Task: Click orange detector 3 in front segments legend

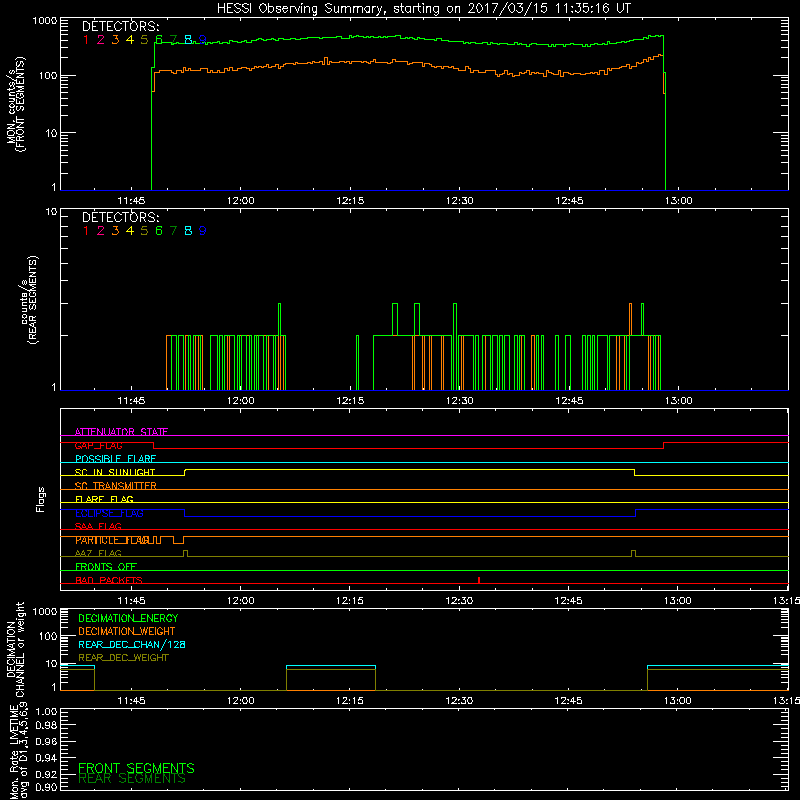Action: tap(115, 39)
